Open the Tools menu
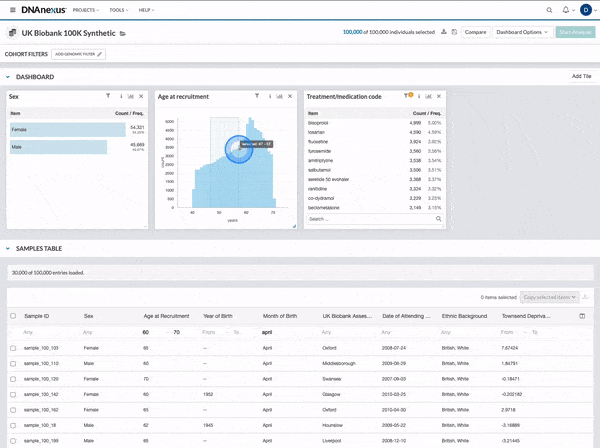The image size is (600, 448). (x=119, y=9)
